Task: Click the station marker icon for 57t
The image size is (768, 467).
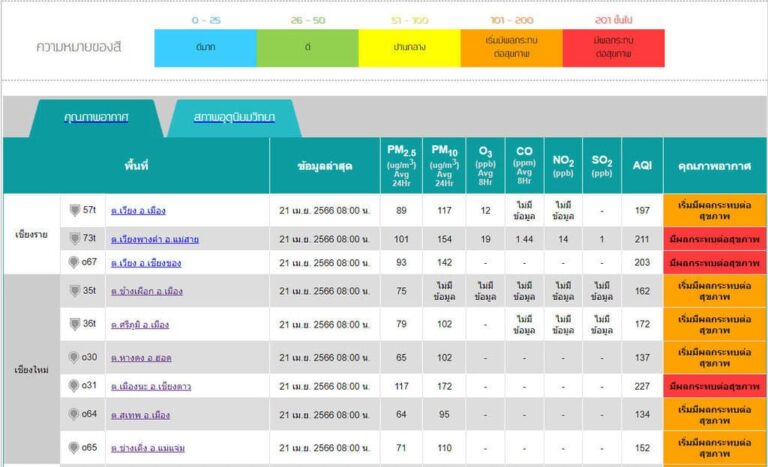Action: pos(74,210)
